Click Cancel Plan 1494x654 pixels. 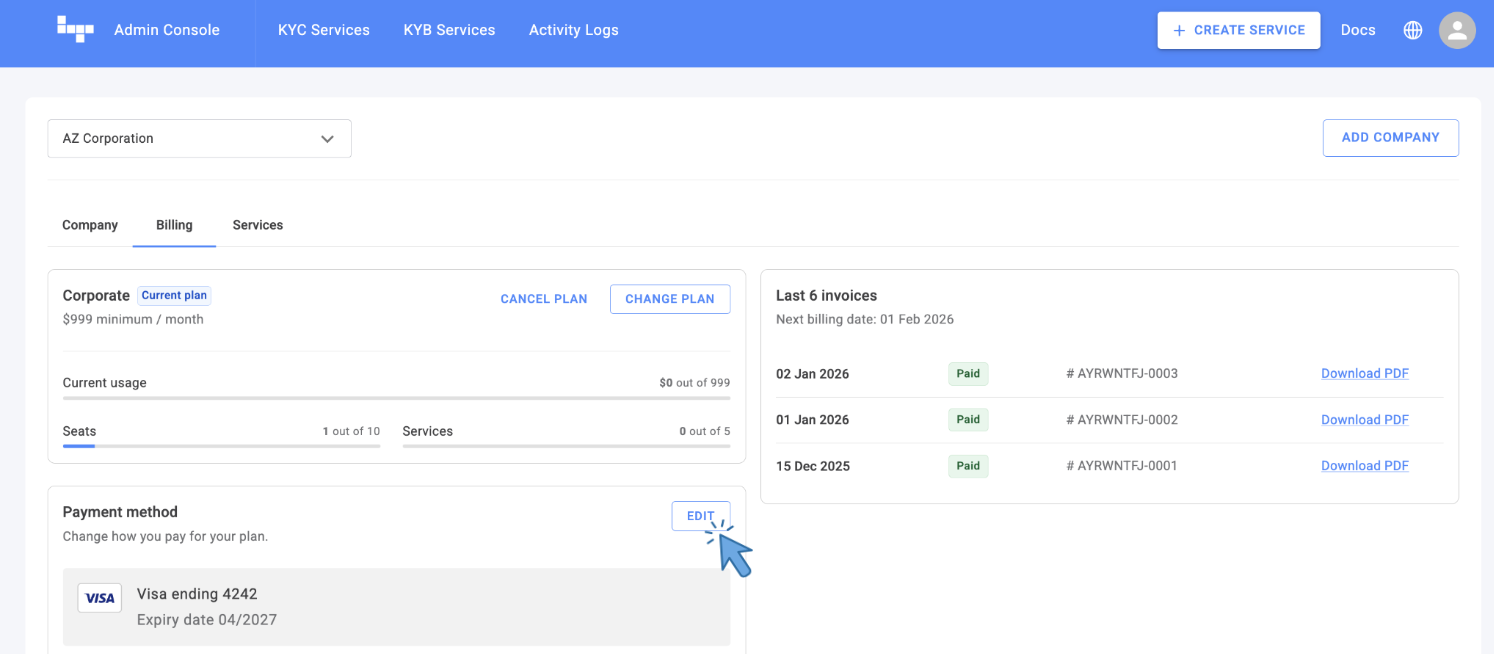point(543,299)
